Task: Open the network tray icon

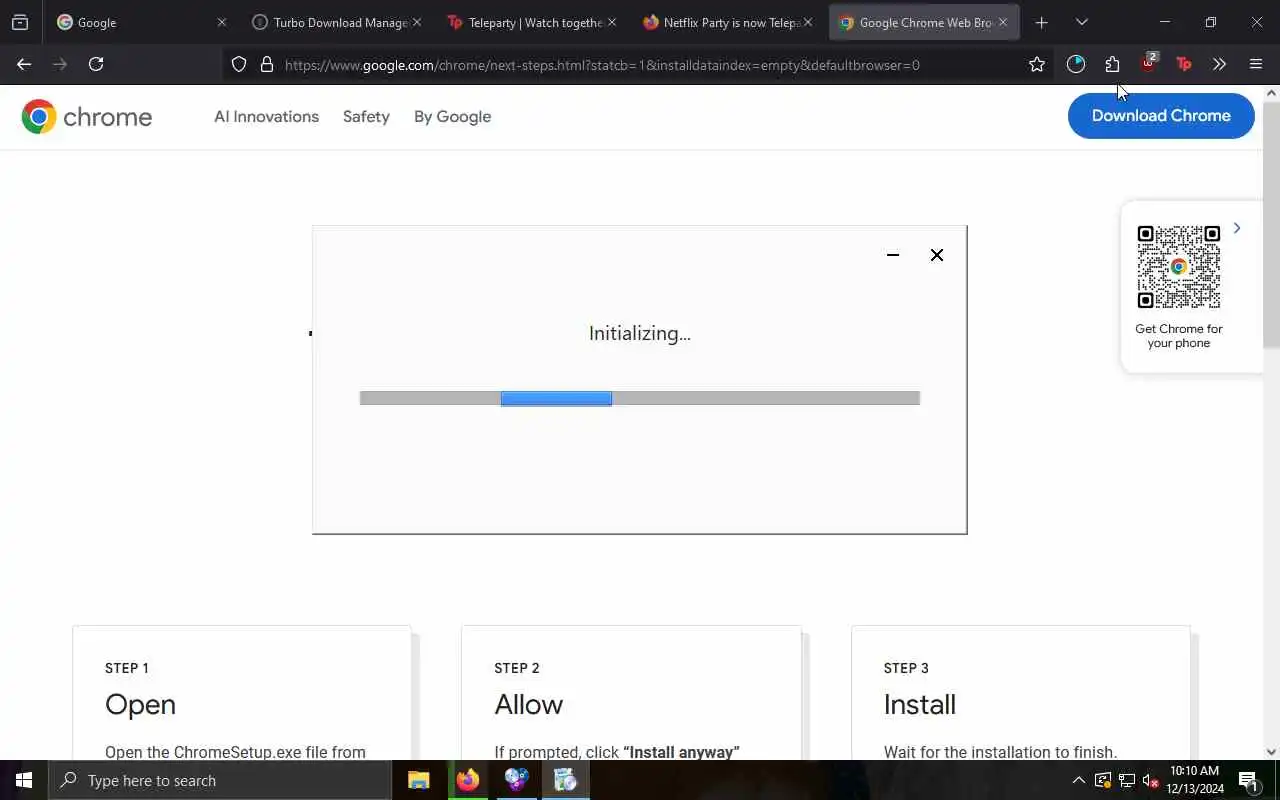Action: [1126, 780]
